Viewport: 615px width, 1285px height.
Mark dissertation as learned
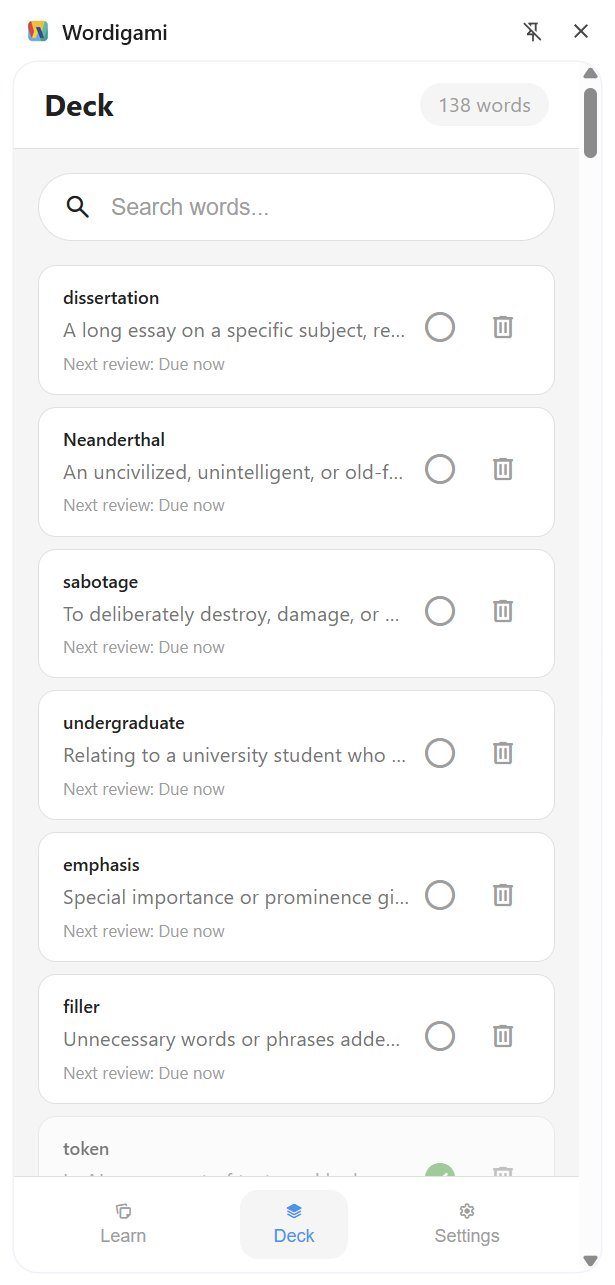(440, 327)
